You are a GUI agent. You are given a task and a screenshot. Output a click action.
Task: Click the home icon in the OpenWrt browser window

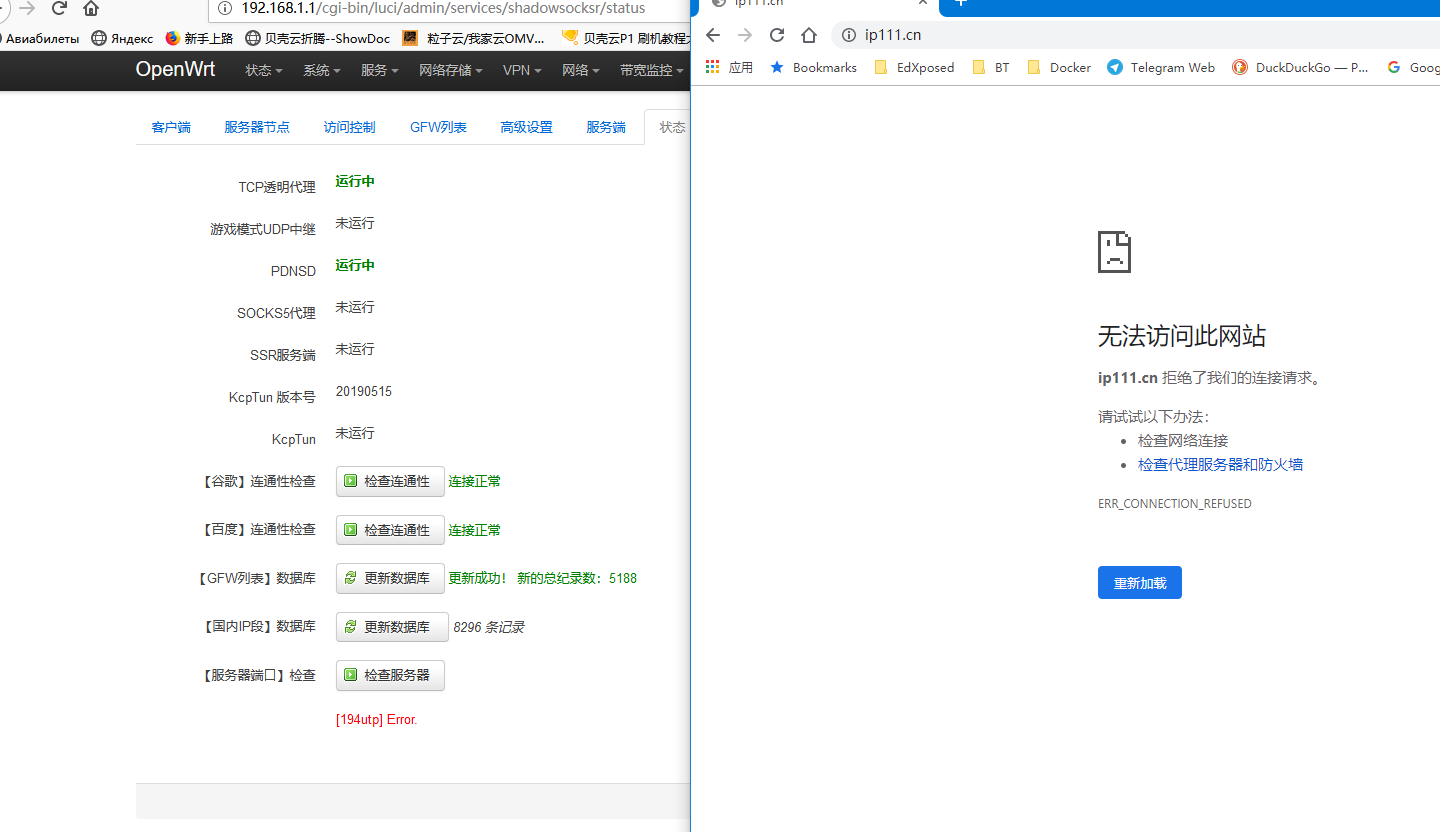(91, 9)
